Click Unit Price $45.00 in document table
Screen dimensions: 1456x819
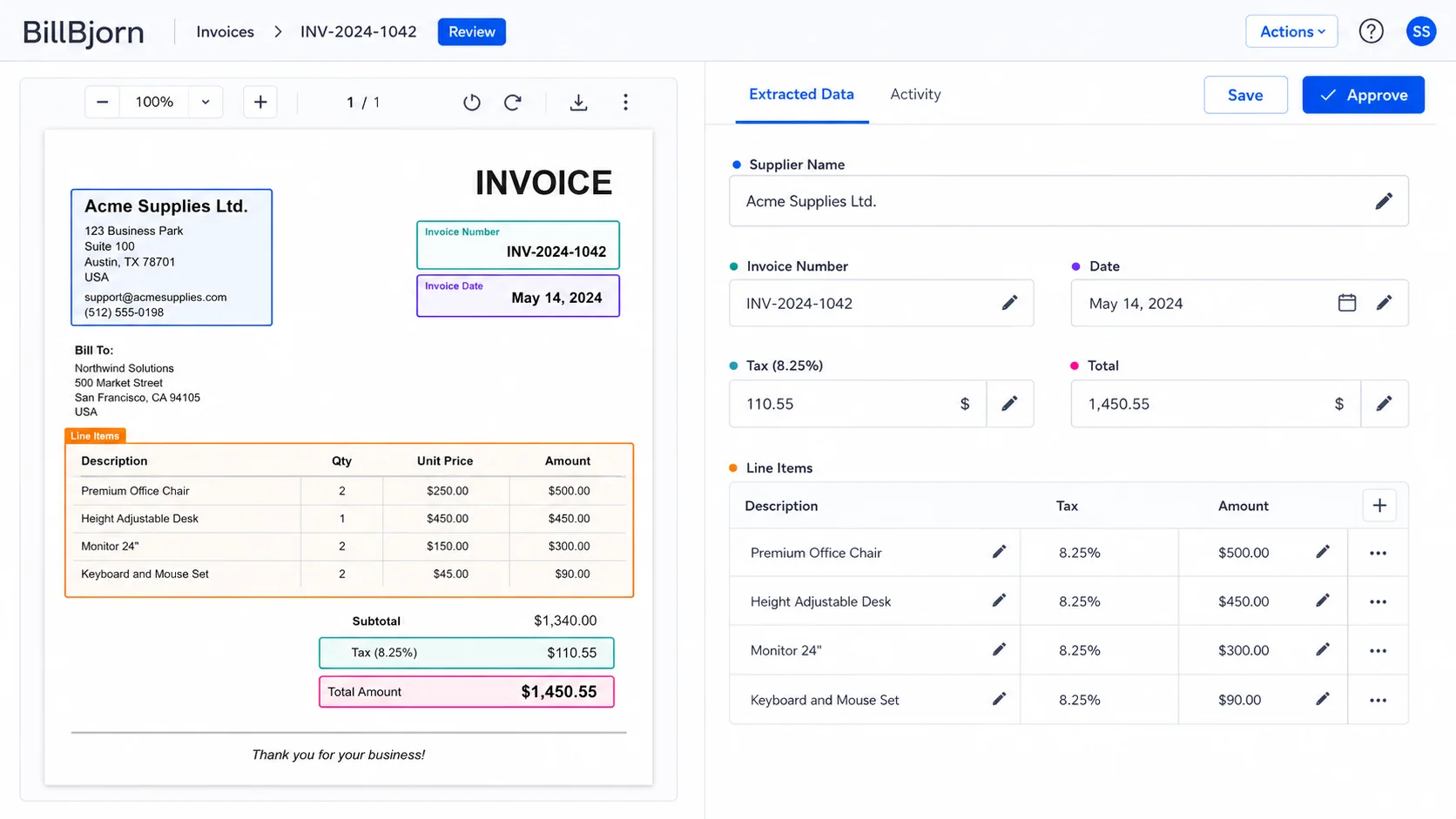(x=450, y=574)
